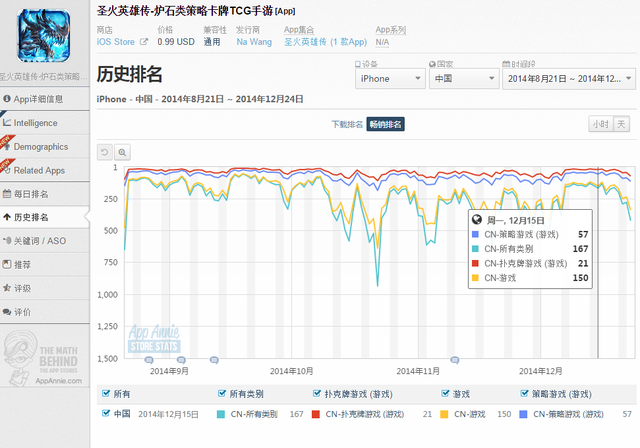Click the CN-游戏 yellow legend swatch

(x=475, y=276)
